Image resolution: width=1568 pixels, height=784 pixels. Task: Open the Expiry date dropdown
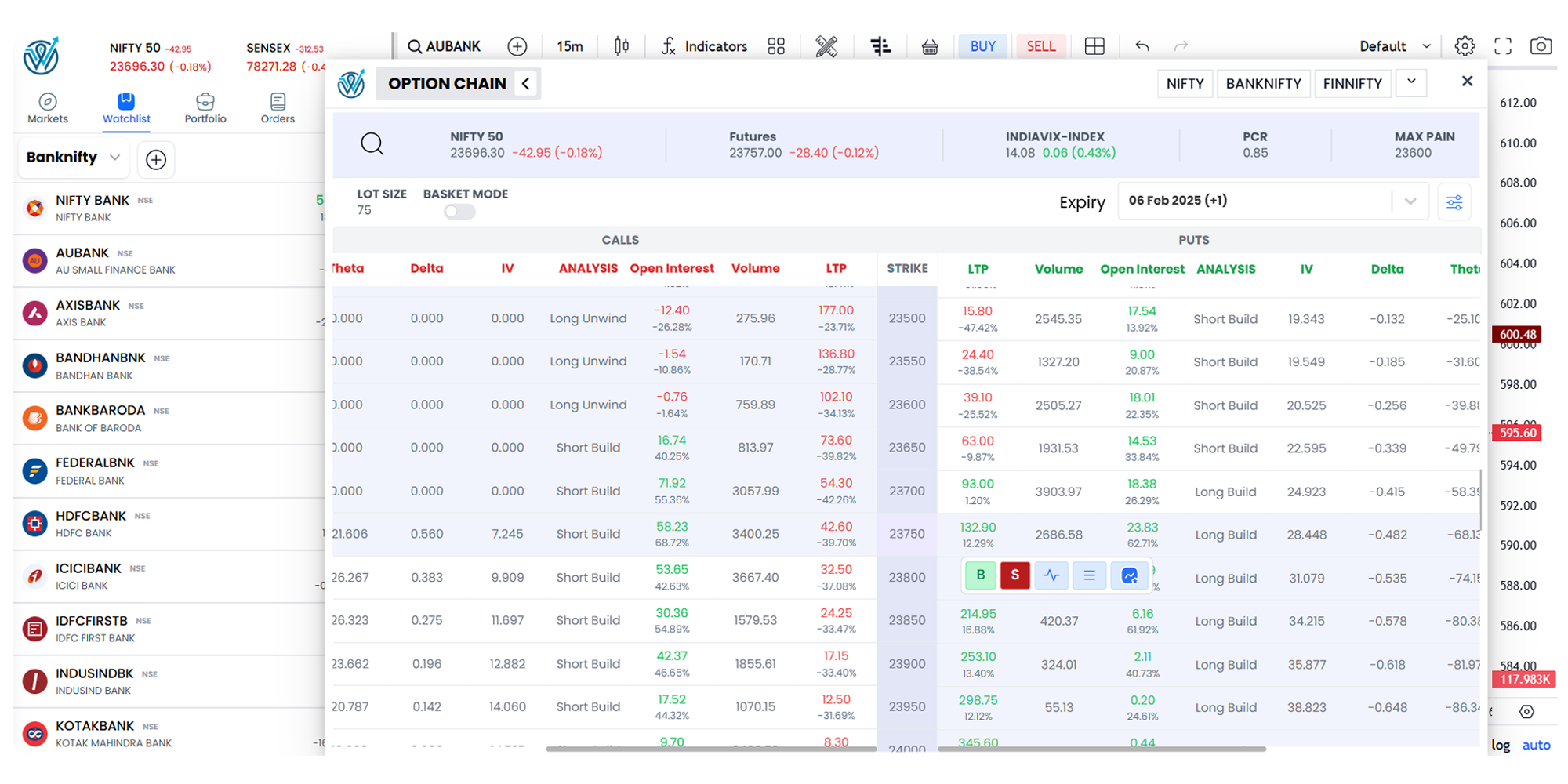tap(1272, 201)
